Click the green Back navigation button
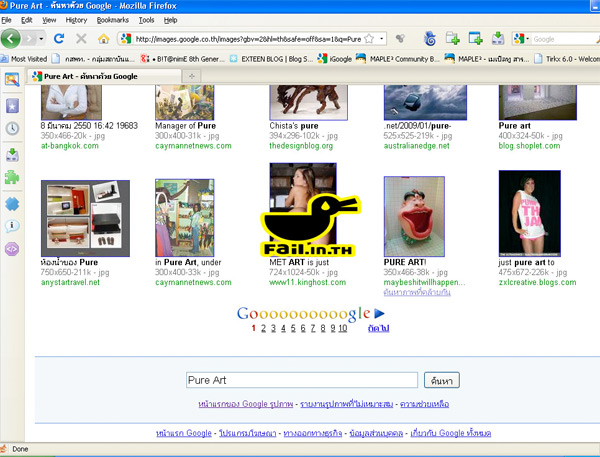Screen dimensions: 600x457 [10, 38]
